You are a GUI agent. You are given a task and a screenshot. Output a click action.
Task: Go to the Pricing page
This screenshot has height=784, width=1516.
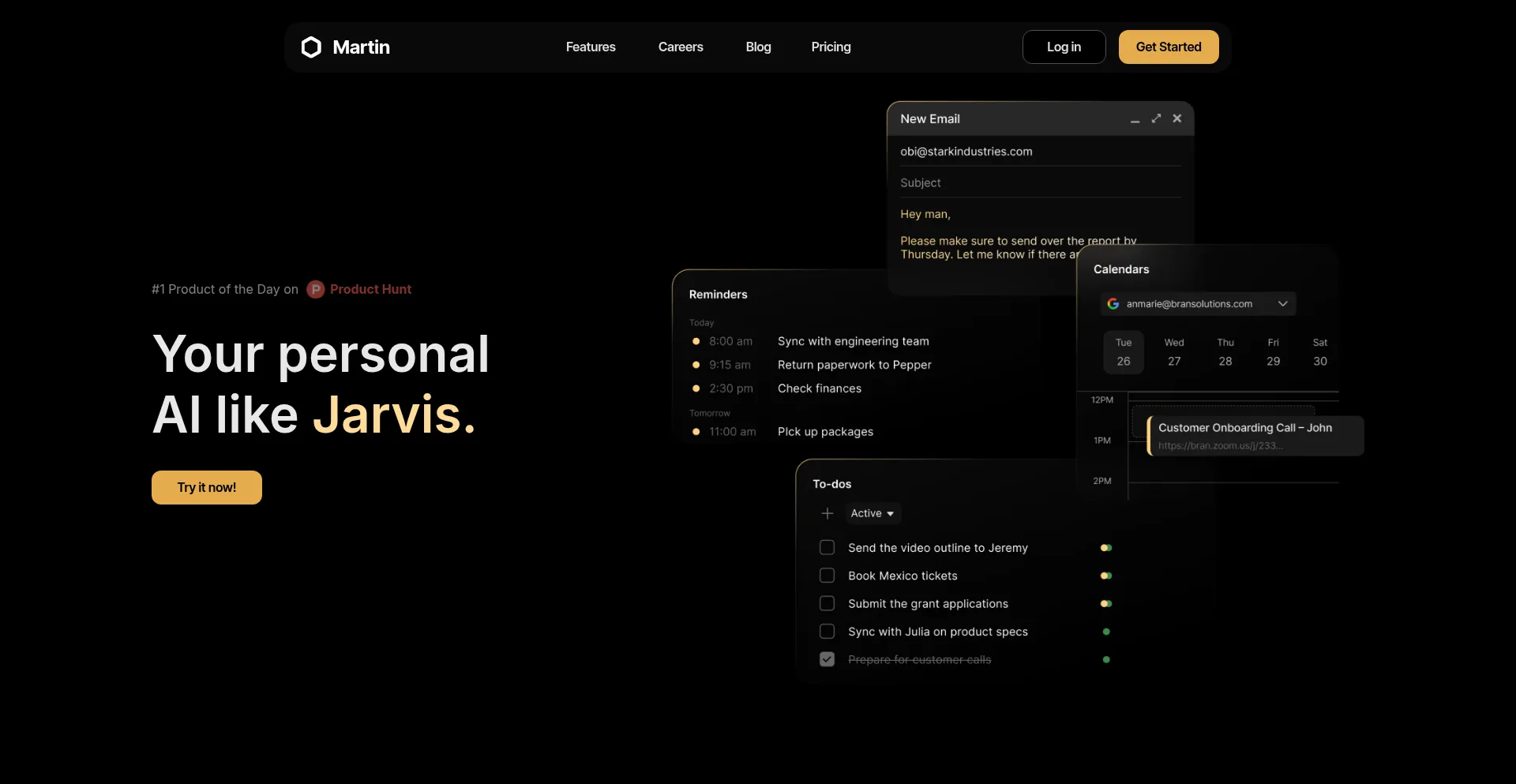[x=831, y=47]
